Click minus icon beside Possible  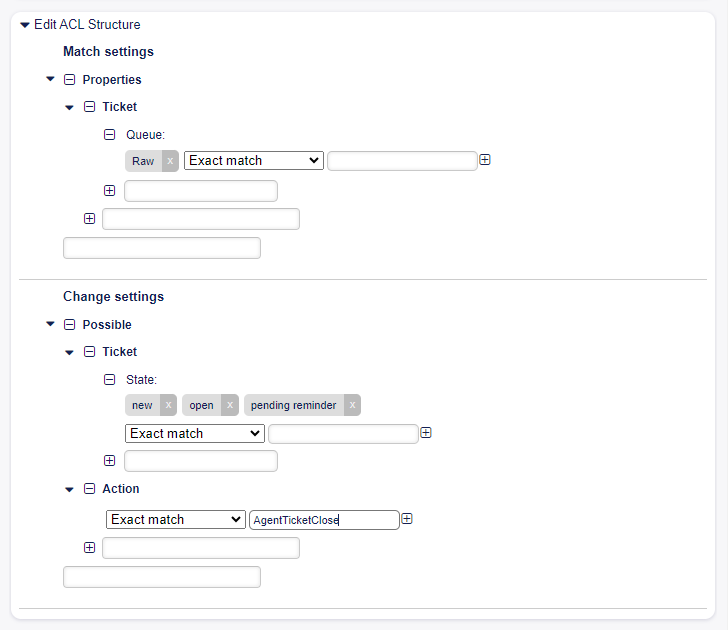(x=70, y=324)
